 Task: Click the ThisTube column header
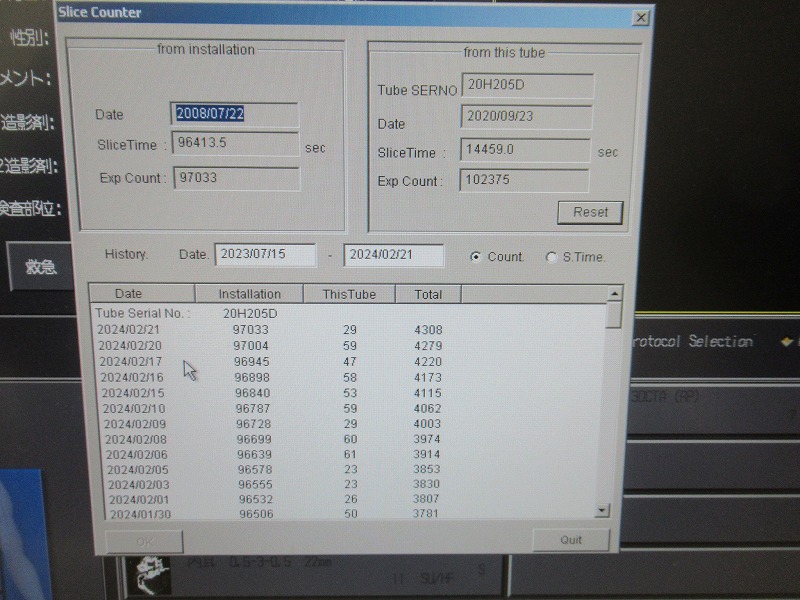point(349,294)
